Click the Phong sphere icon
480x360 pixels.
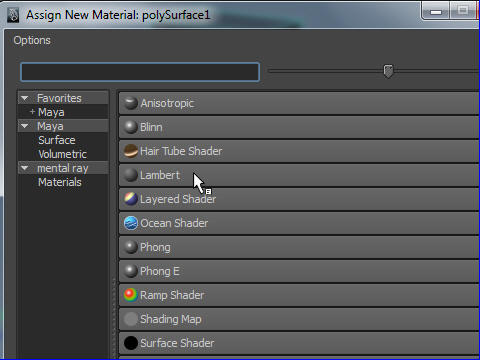coord(131,247)
